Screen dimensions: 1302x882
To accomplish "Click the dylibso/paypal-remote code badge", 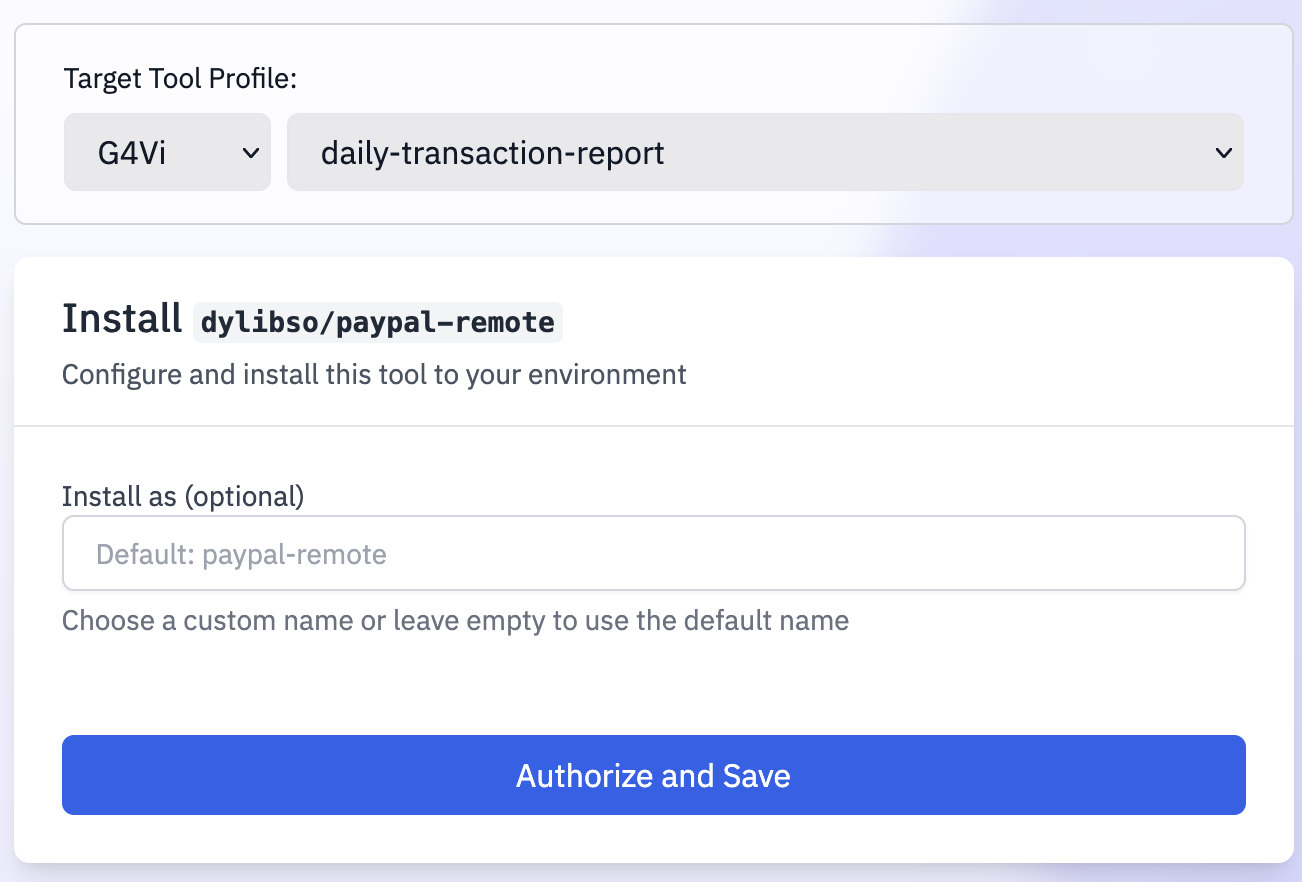I will point(377,322).
